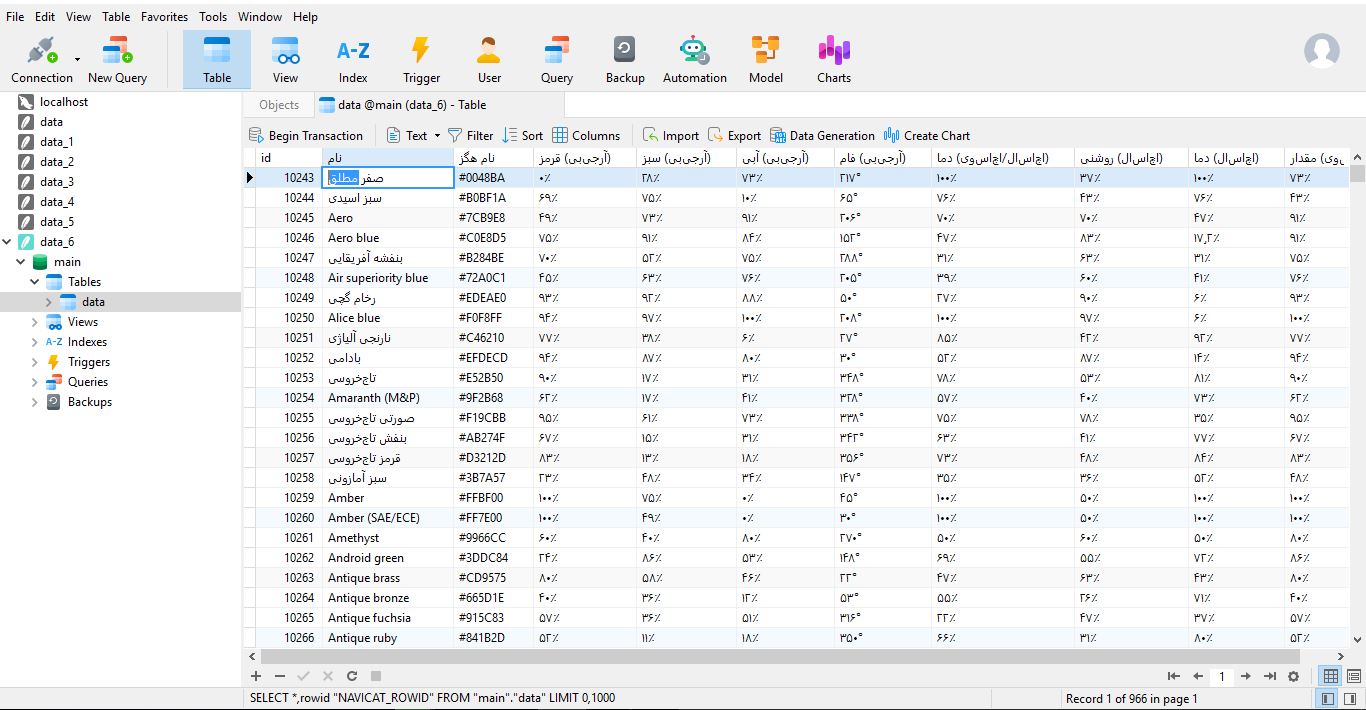The height and width of the screenshot is (710, 1366).
Task: Switch to form view
Action: coord(1353,676)
